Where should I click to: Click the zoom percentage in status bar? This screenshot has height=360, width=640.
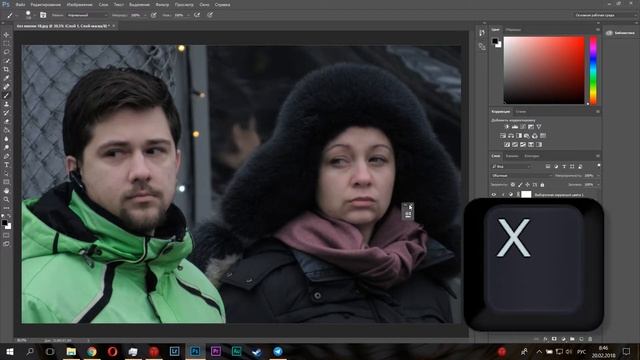(22, 340)
